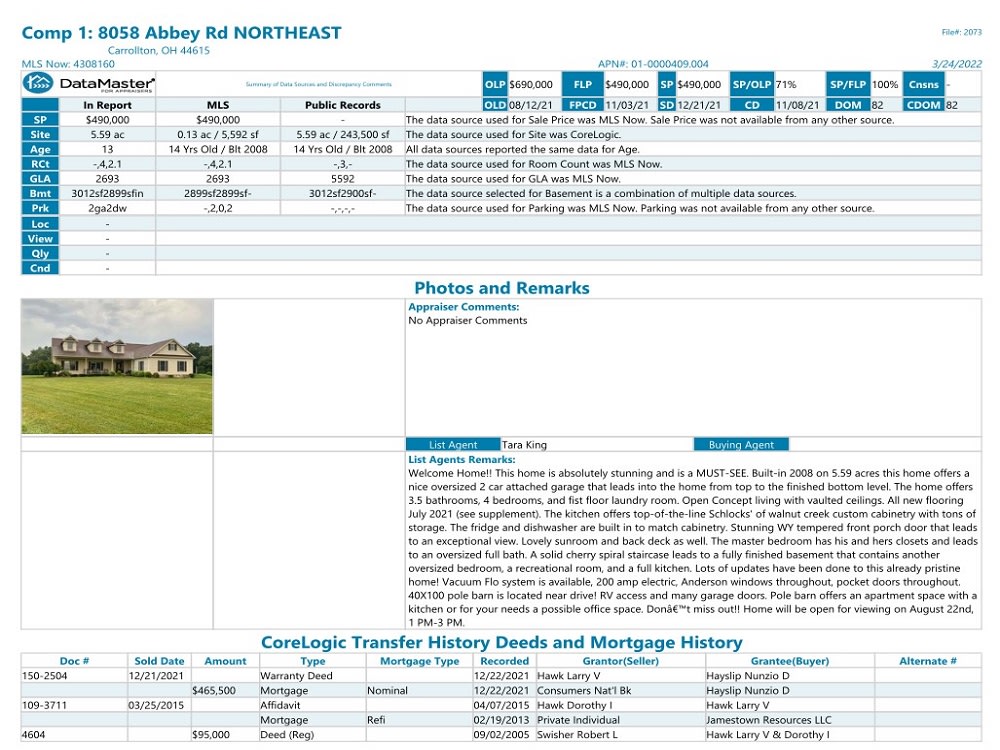Click SP/OLP value '71%'
This screenshot has width=1000, height=750.
click(786, 84)
